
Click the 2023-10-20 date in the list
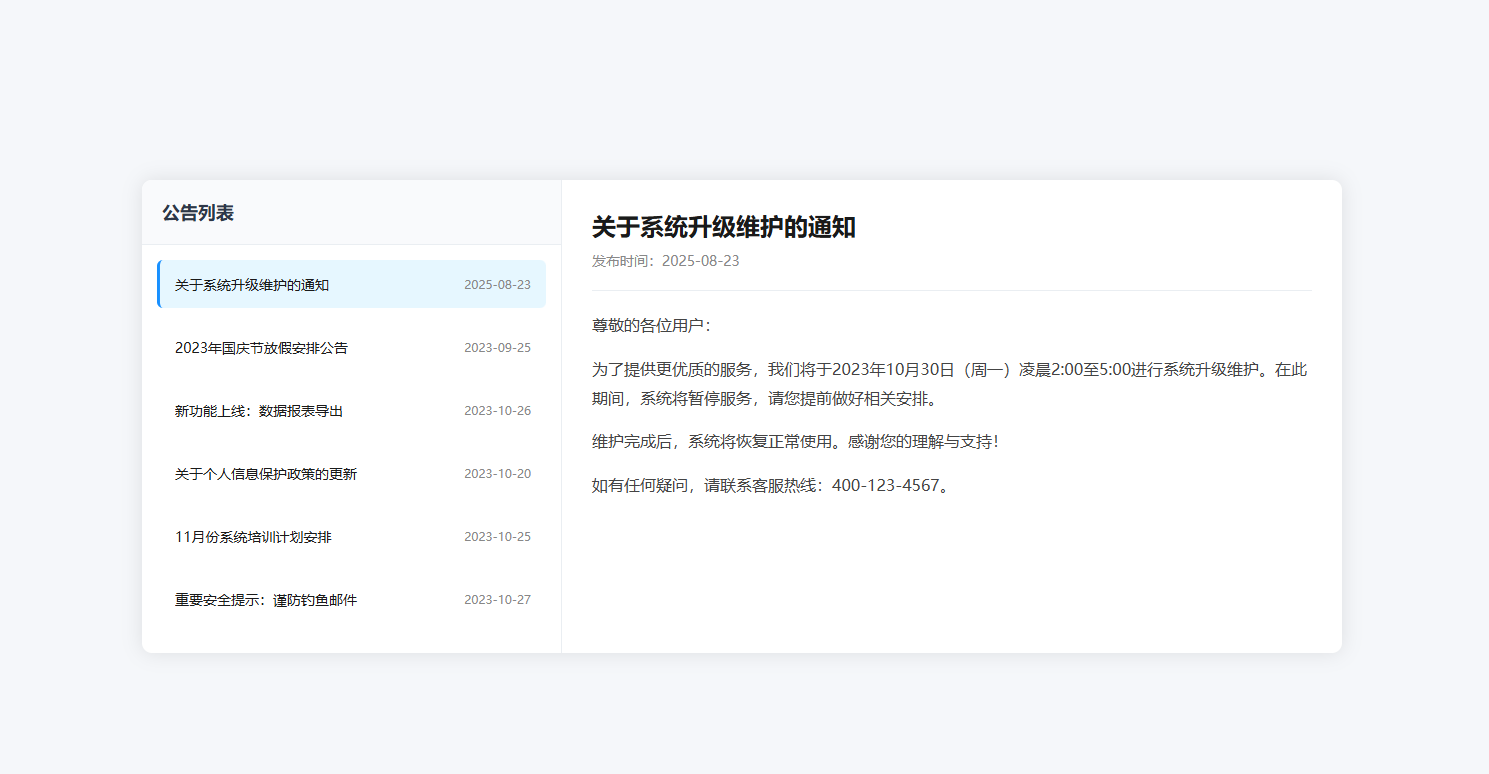497,474
